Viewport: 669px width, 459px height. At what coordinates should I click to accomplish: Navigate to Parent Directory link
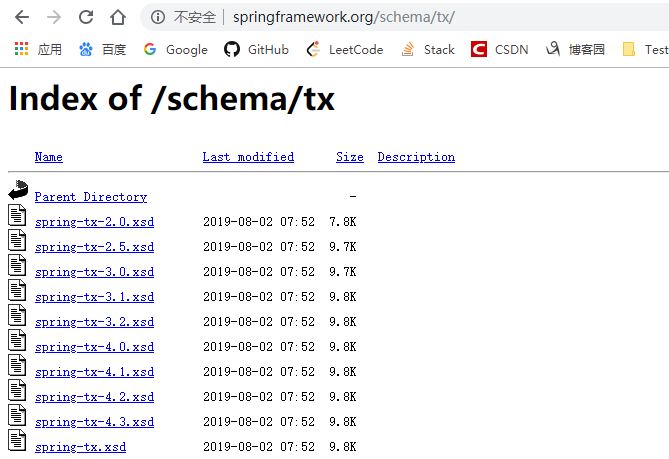pyautogui.click(x=90, y=197)
